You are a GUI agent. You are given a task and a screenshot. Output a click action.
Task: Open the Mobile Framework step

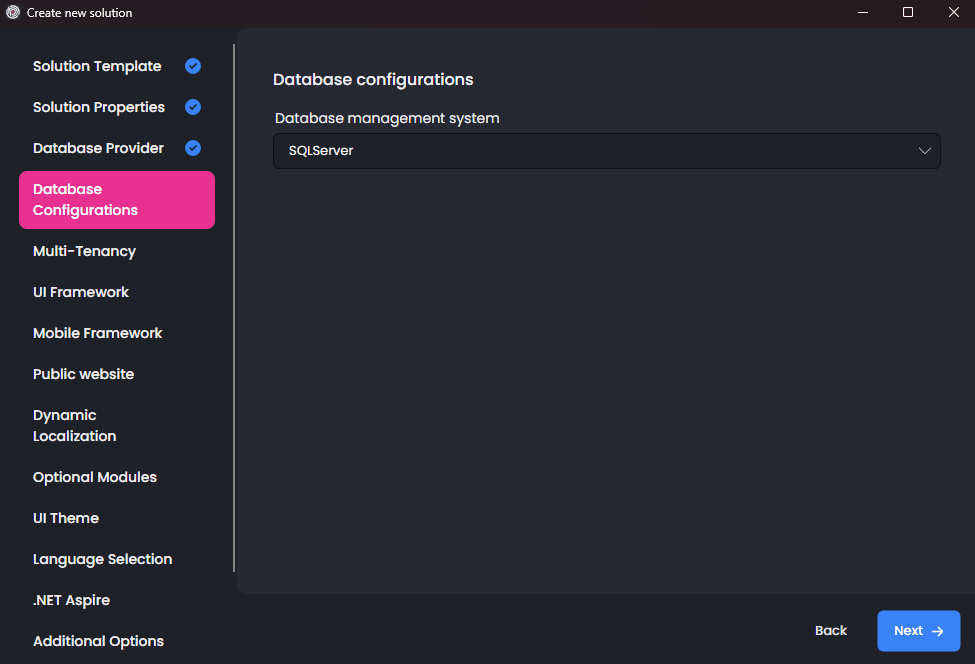(x=97, y=333)
